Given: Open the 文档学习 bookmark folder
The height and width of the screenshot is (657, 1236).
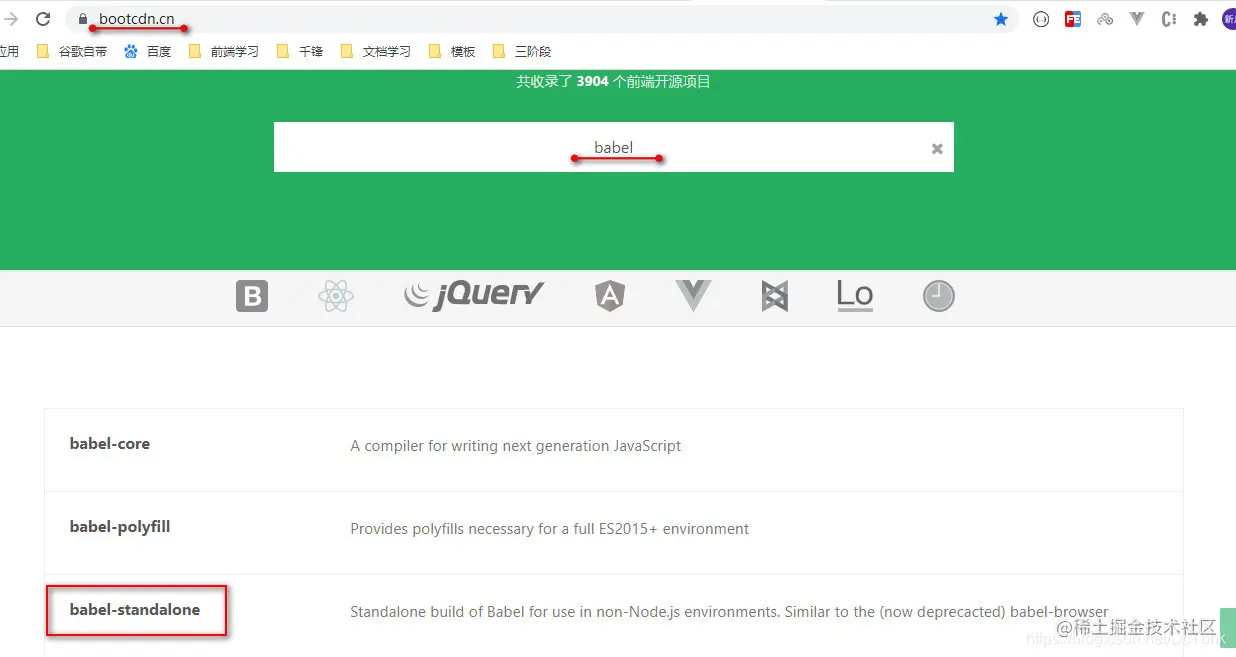Looking at the screenshot, I should click(x=376, y=51).
